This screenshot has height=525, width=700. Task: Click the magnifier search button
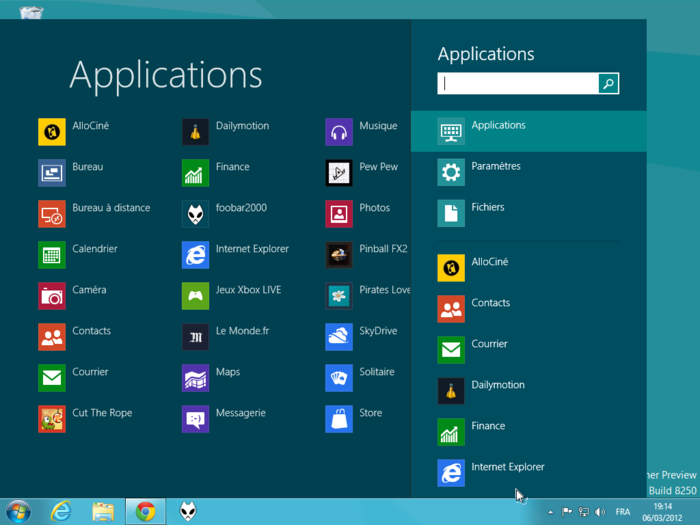[608, 84]
